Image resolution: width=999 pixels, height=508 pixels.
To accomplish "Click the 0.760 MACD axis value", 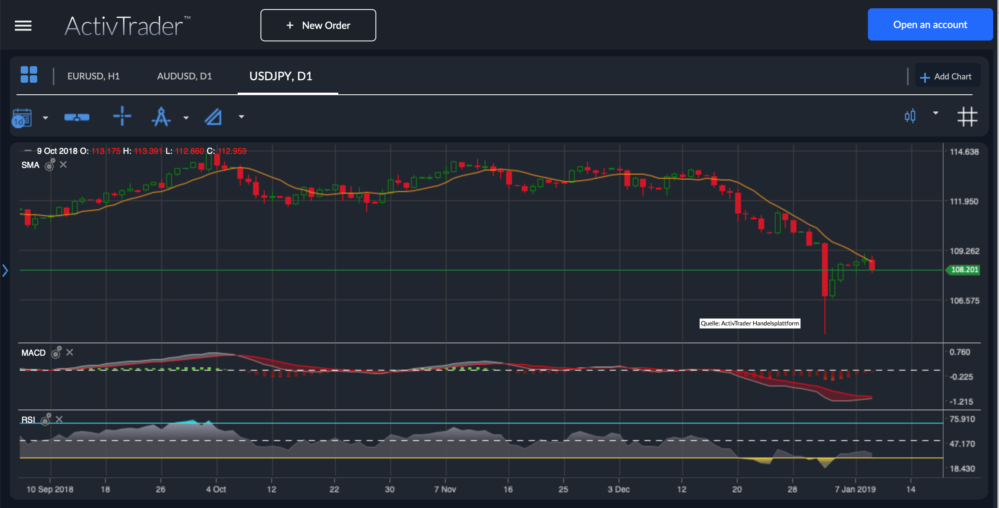I will pyautogui.click(x=959, y=352).
